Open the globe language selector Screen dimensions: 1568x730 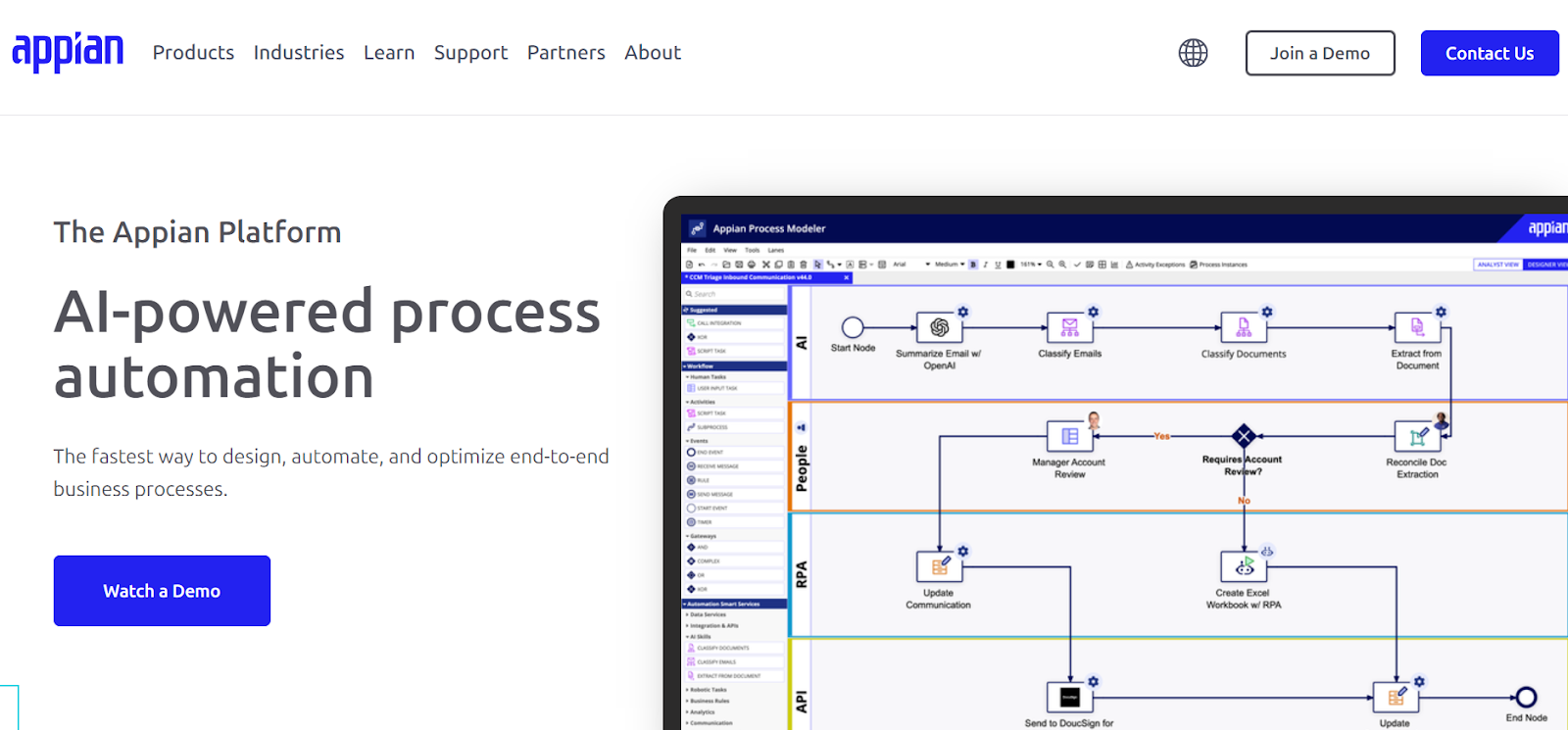point(1193,53)
